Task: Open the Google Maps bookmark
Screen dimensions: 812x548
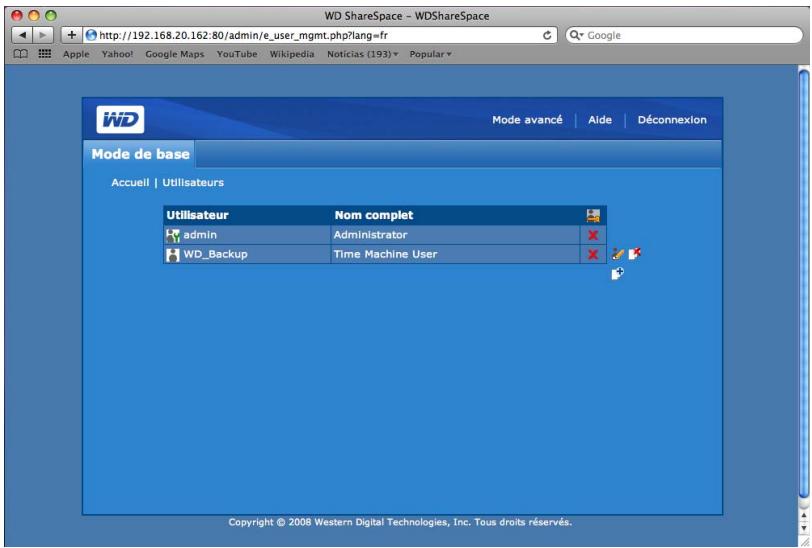Action: click(175, 54)
